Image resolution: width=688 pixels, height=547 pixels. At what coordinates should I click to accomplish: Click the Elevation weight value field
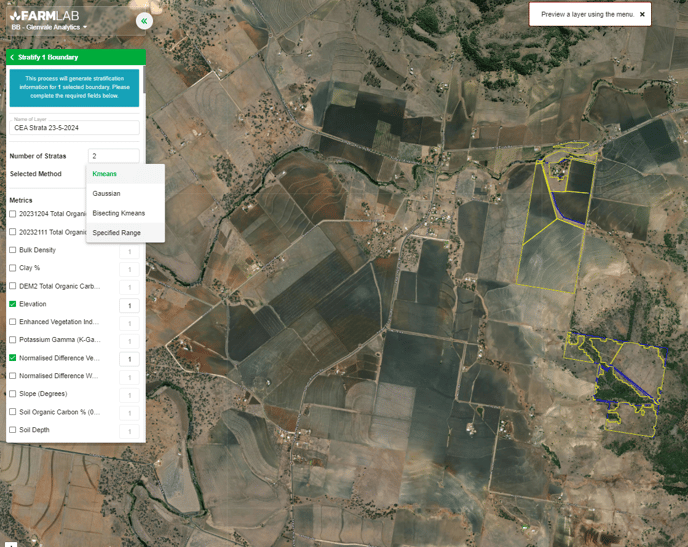[x=129, y=306]
